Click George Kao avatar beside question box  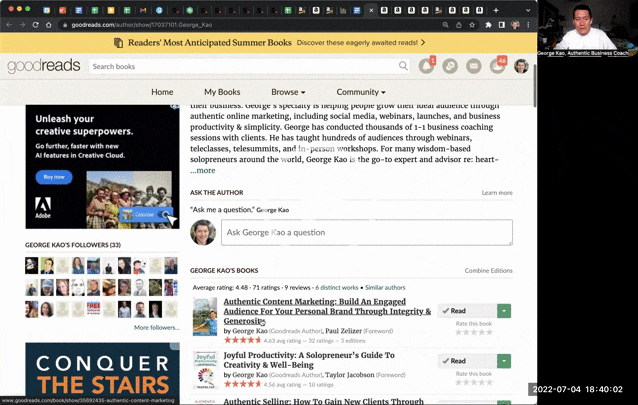click(203, 232)
